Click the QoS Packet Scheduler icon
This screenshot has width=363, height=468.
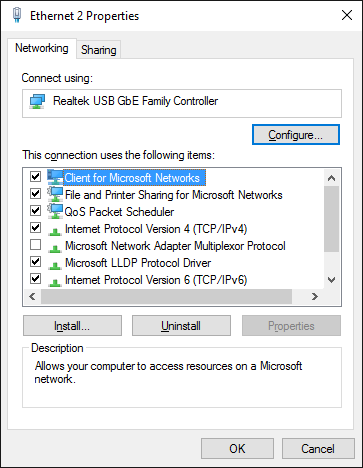(x=55, y=211)
